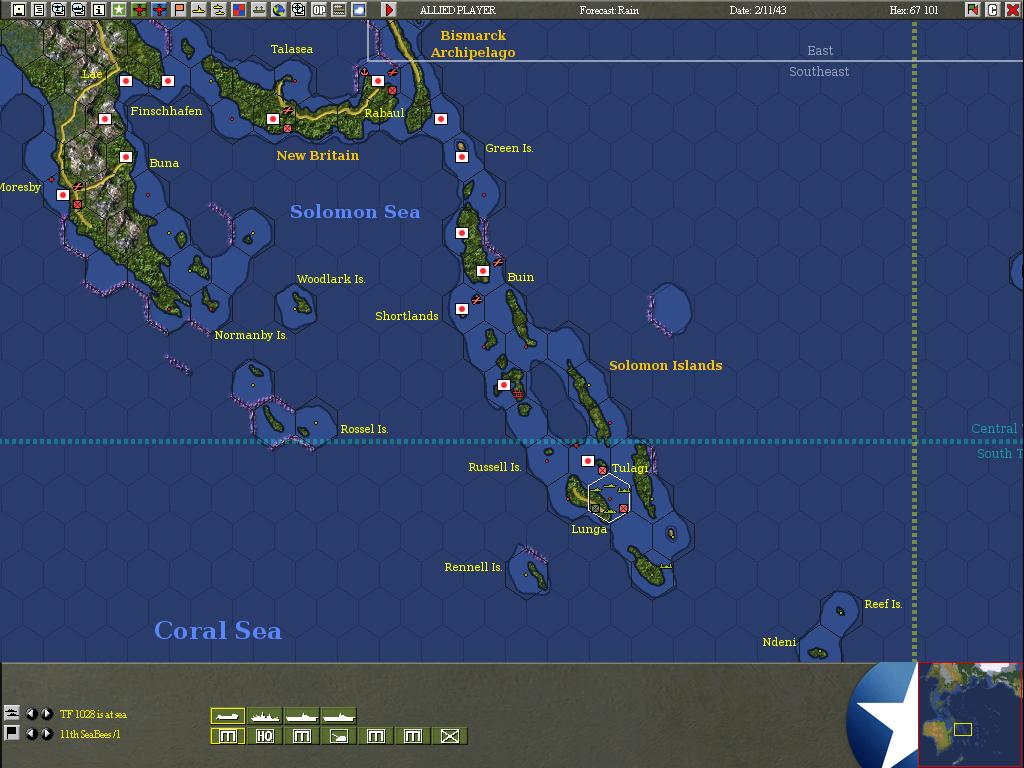1024x768 pixels.
Task: Select the Japanese flag marker near Tulagi
Action: [588, 461]
